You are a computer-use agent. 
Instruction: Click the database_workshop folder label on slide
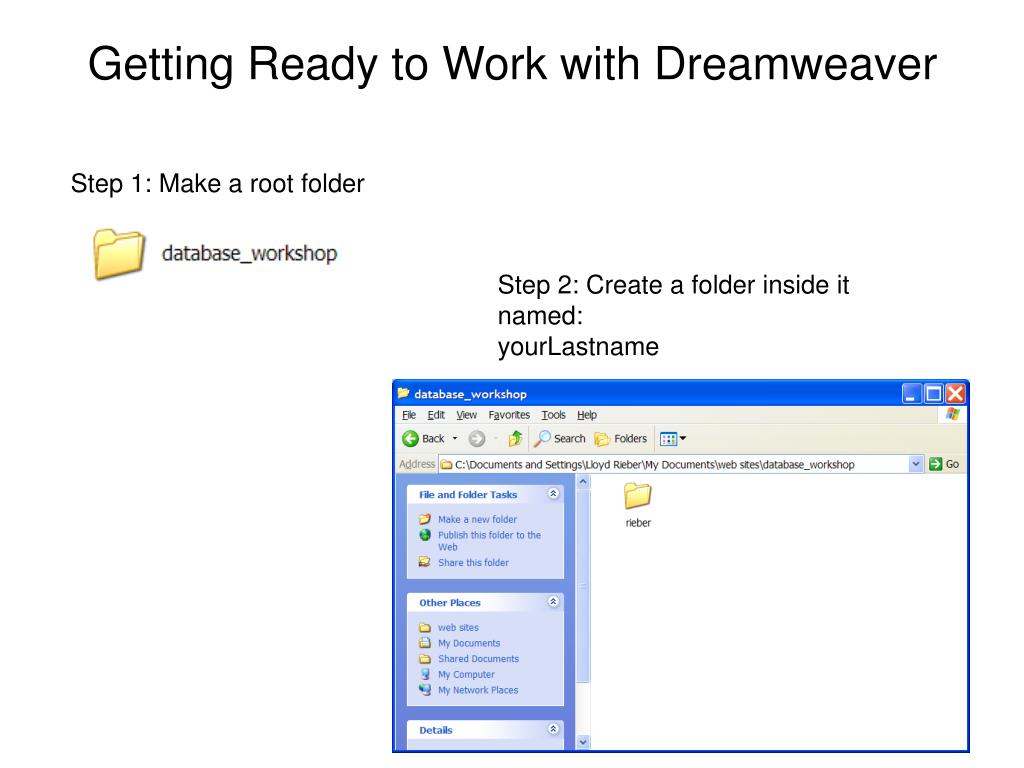(249, 253)
